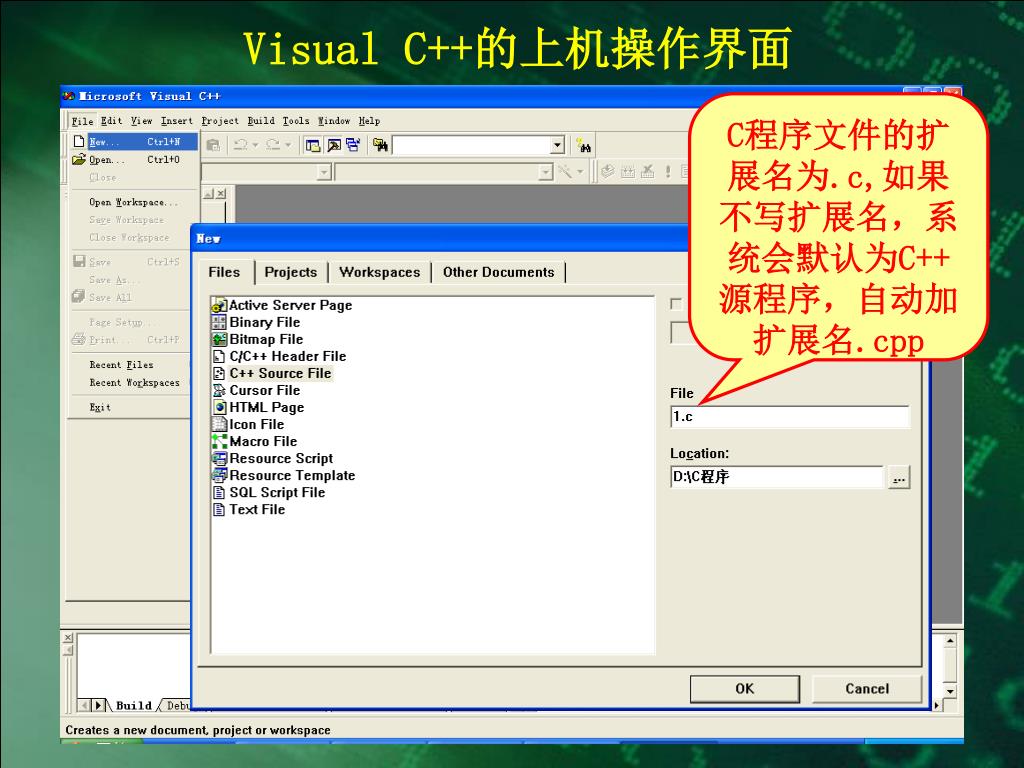Click the Open folder icon in File menu
The height and width of the screenshot is (768, 1024).
[78, 159]
